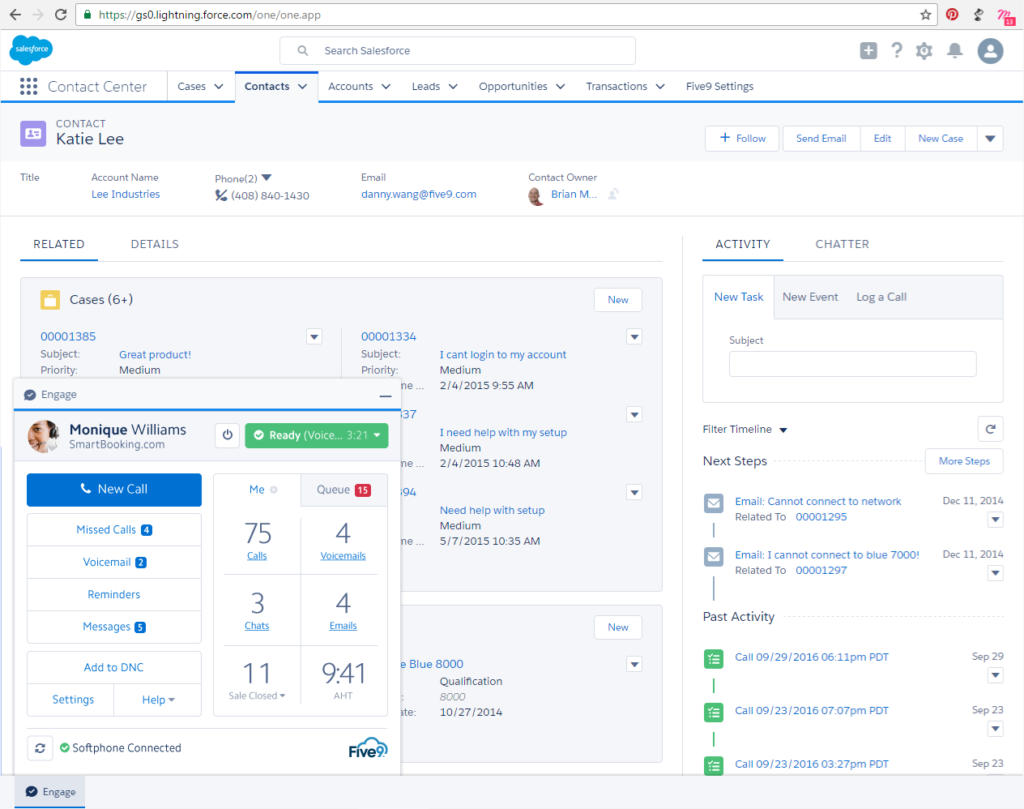1024x809 pixels.
Task: Click inside the Subject field under New Task
Action: (x=852, y=363)
